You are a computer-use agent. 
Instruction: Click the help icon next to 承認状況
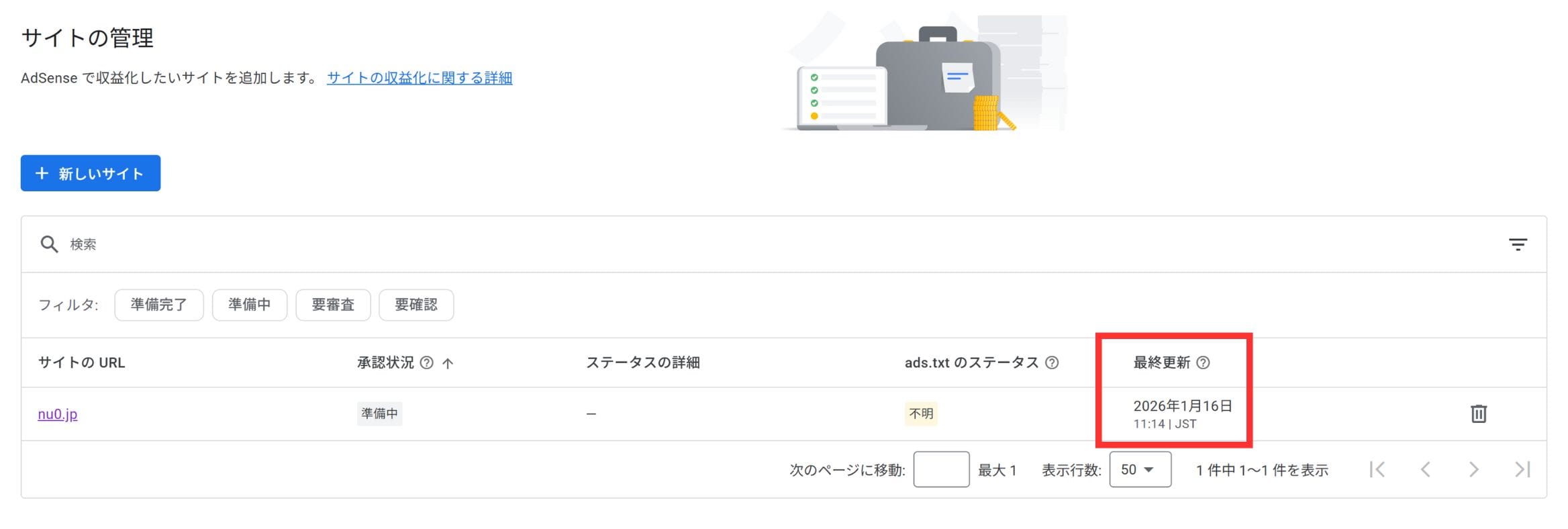[x=428, y=363]
